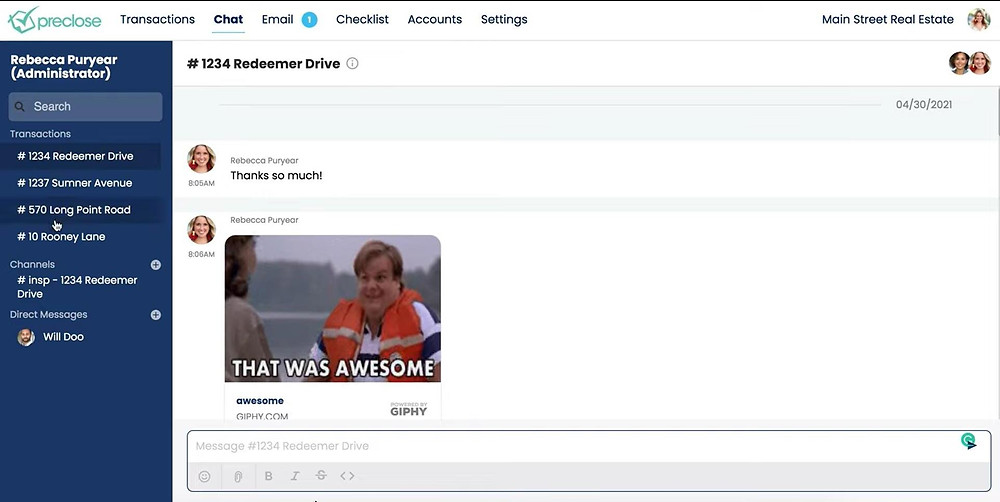Open the emoji picker
This screenshot has width=1000, height=502.
tap(205, 476)
